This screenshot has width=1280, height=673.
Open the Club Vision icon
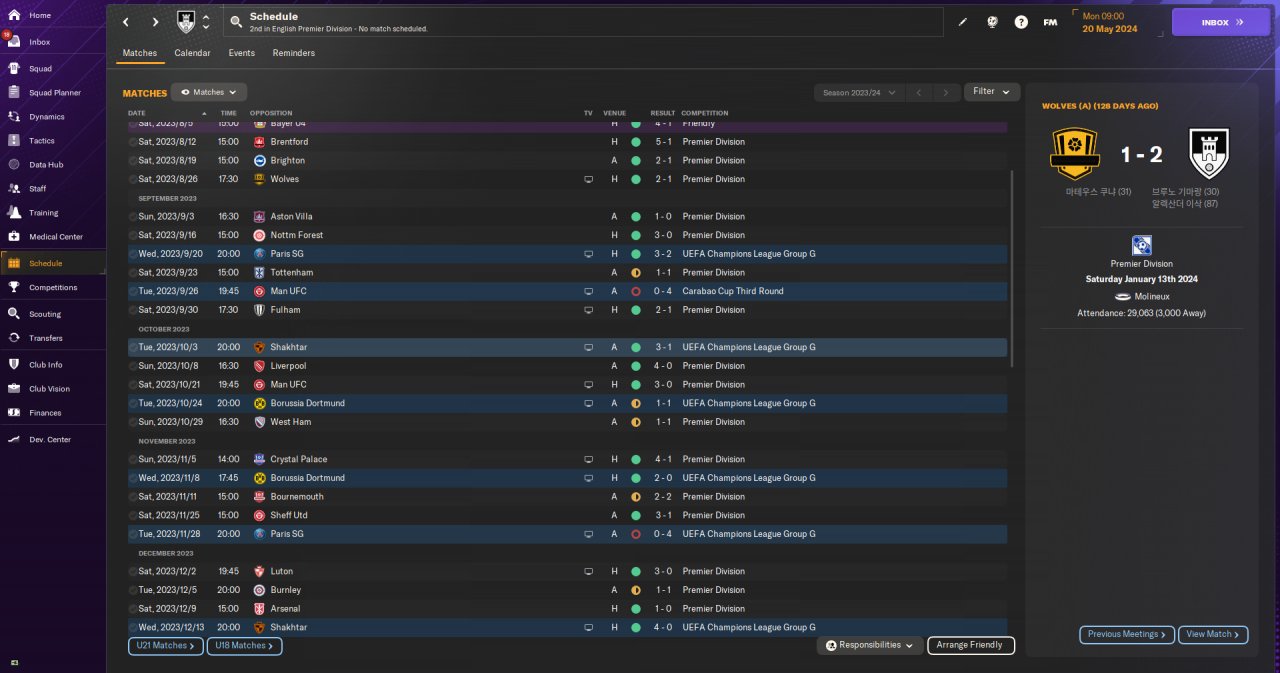[14, 389]
